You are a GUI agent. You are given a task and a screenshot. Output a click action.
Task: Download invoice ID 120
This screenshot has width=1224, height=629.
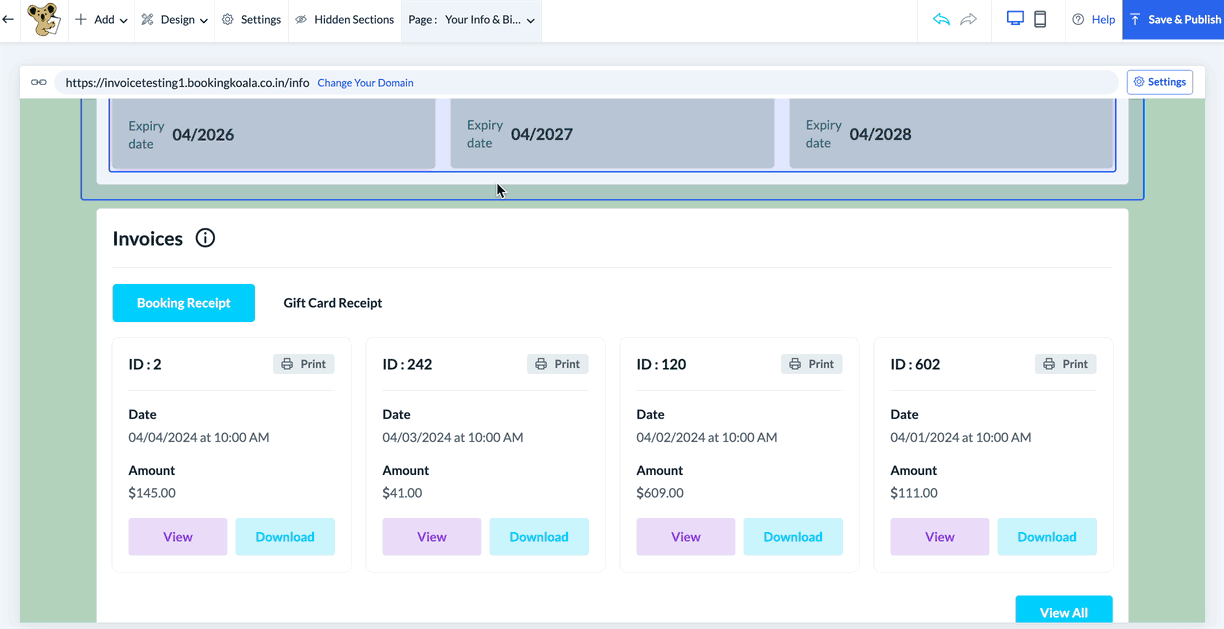pyautogui.click(x=793, y=537)
